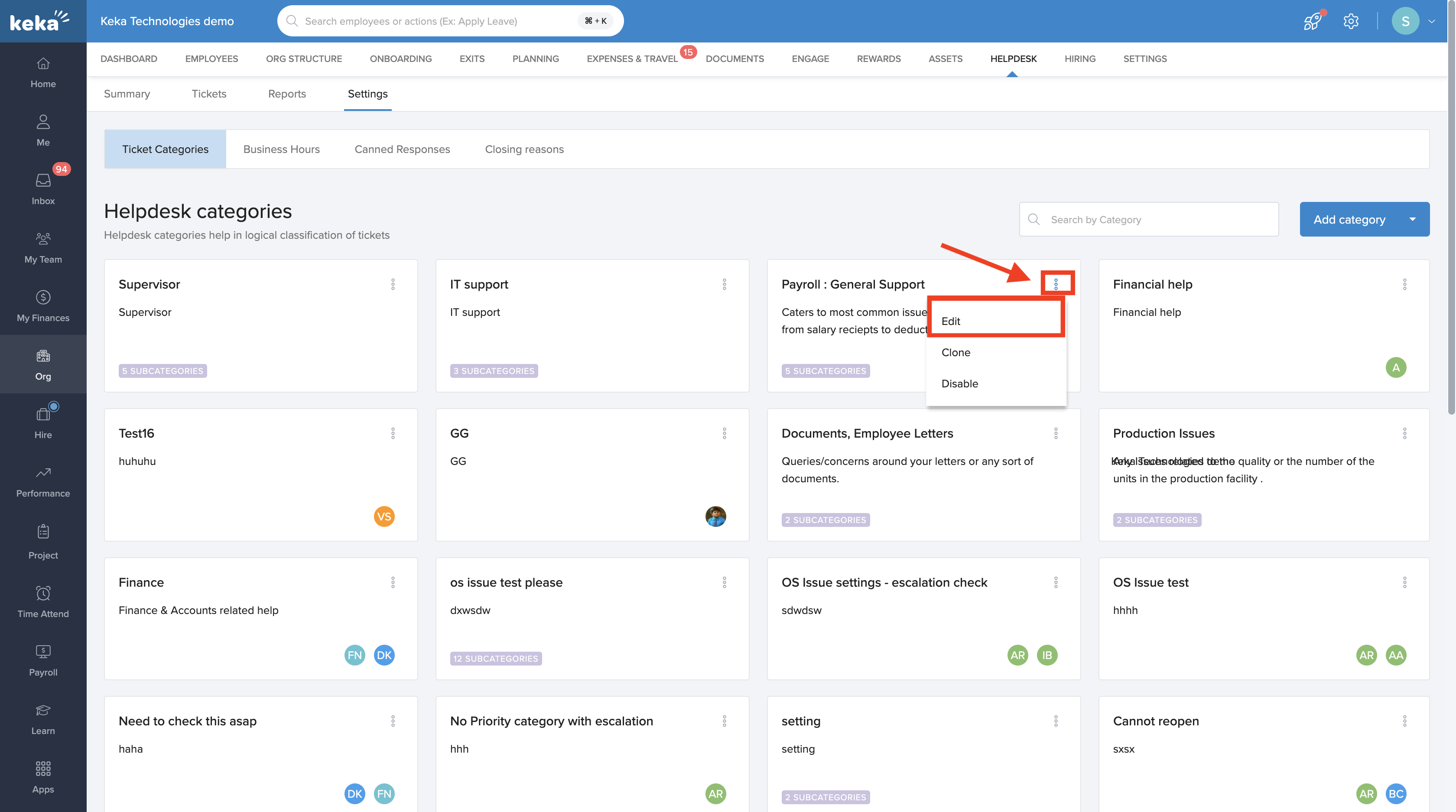This screenshot has height=812, width=1456.
Task: Switch to the Business Hours tab
Action: pyautogui.click(x=282, y=149)
